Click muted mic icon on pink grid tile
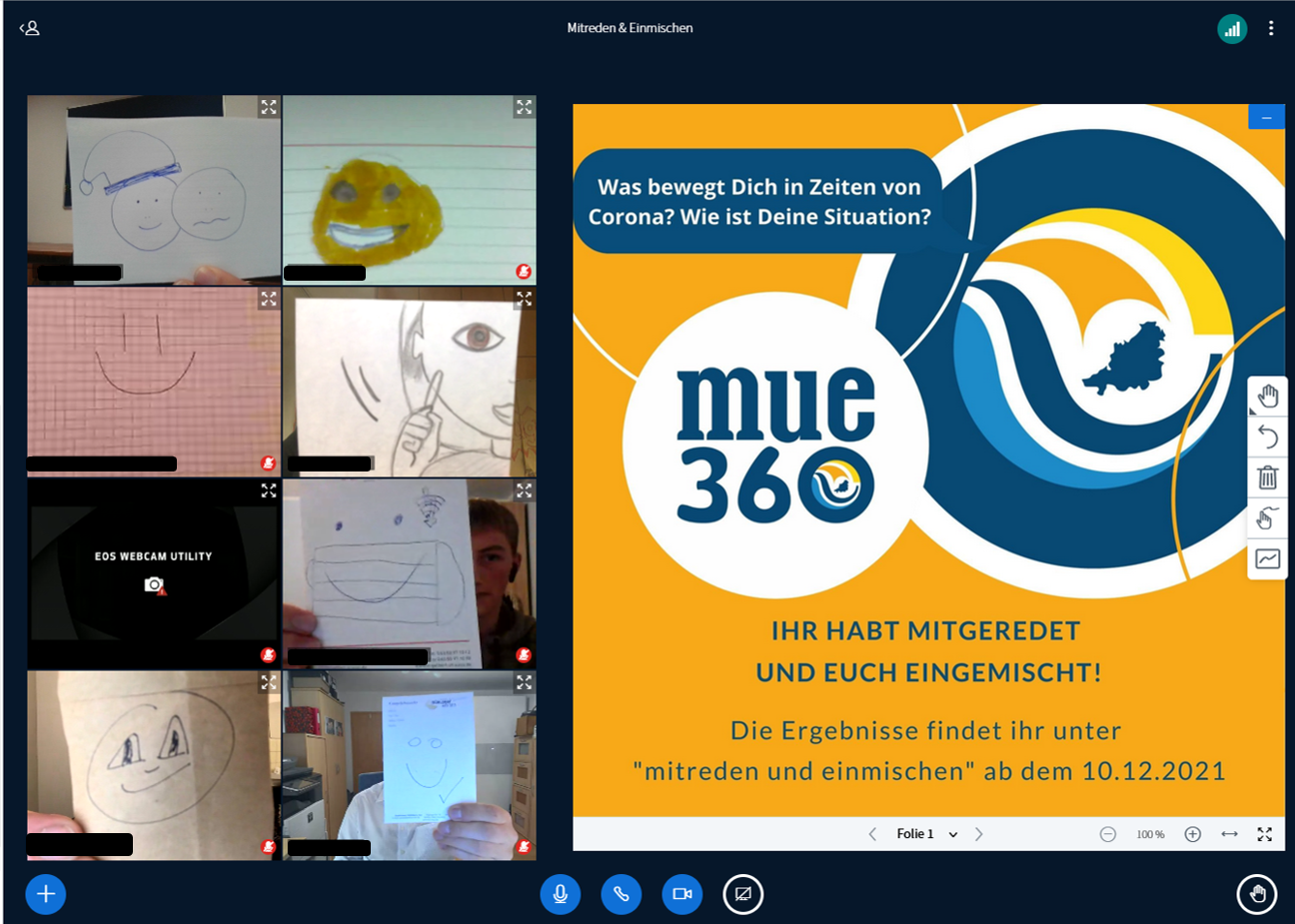1295x924 pixels. point(268,462)
